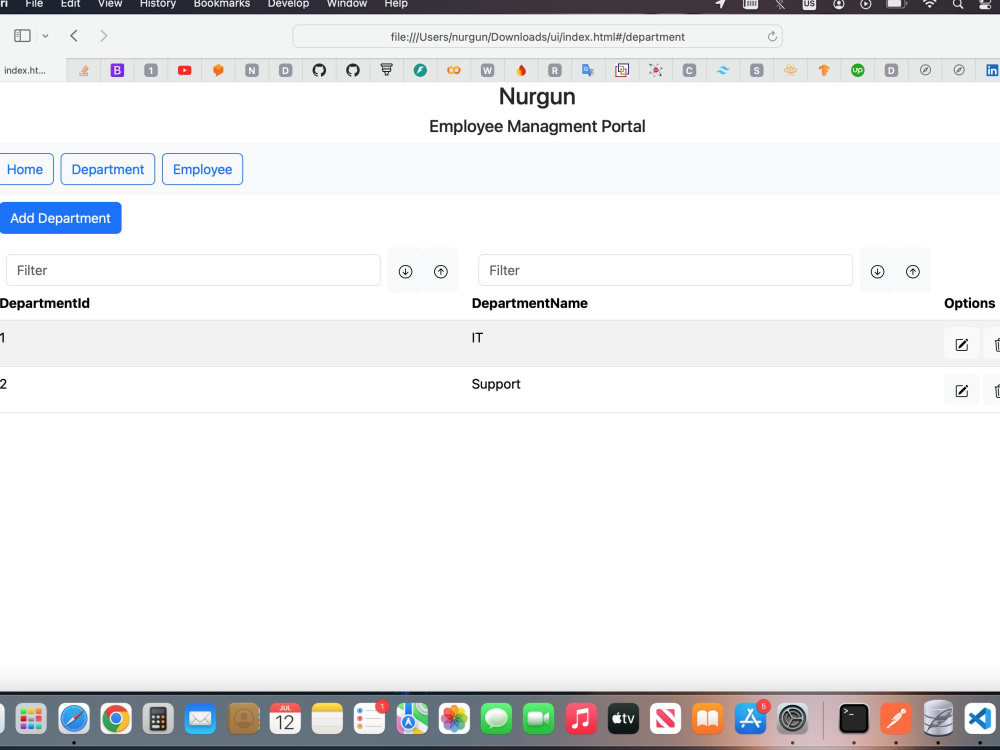1000x750 pixels.
Task: Open Spotlight search in menu bar
Action: point(958,4)
